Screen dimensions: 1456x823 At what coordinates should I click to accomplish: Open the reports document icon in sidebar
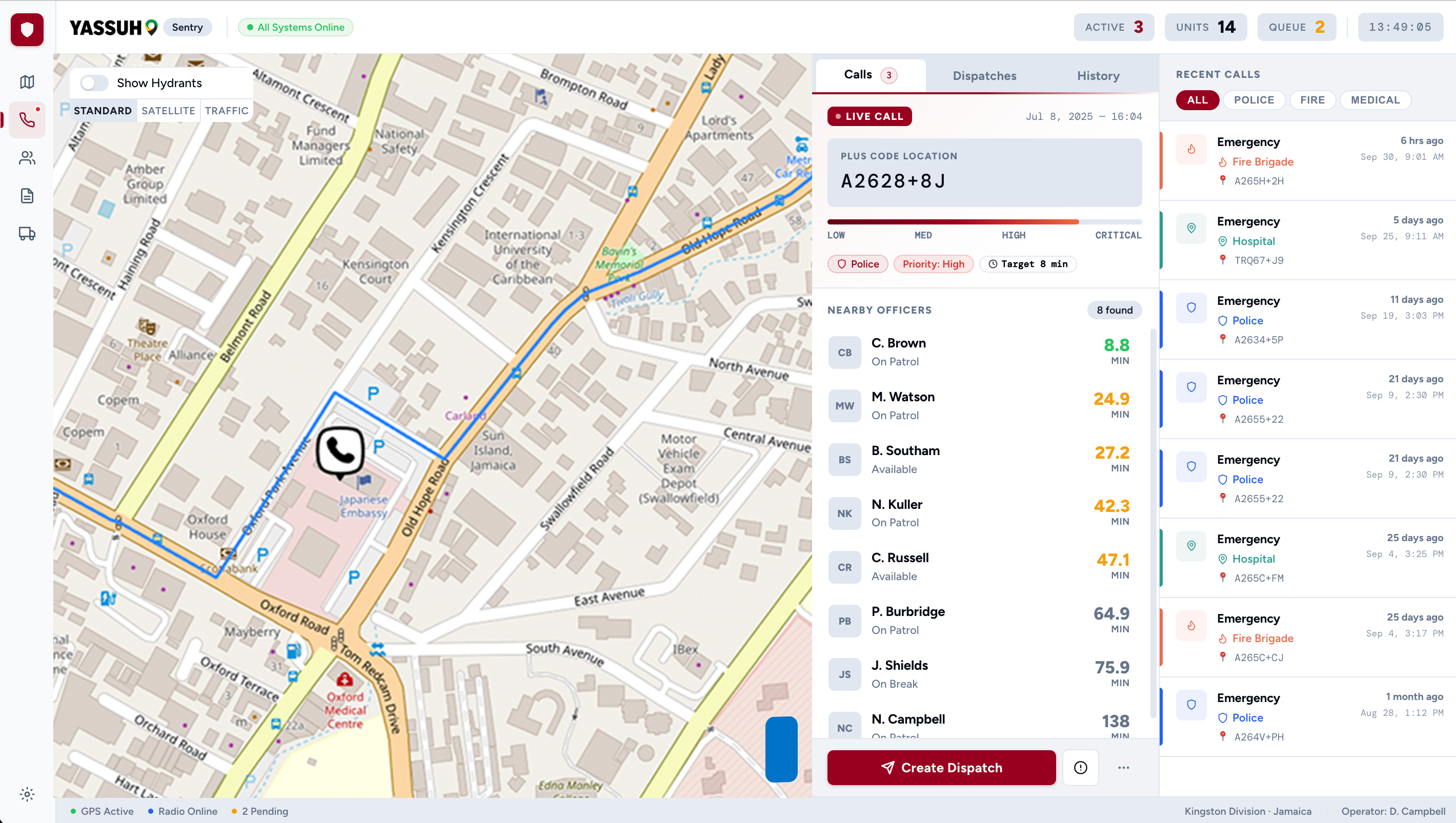[x=27, y=196]
